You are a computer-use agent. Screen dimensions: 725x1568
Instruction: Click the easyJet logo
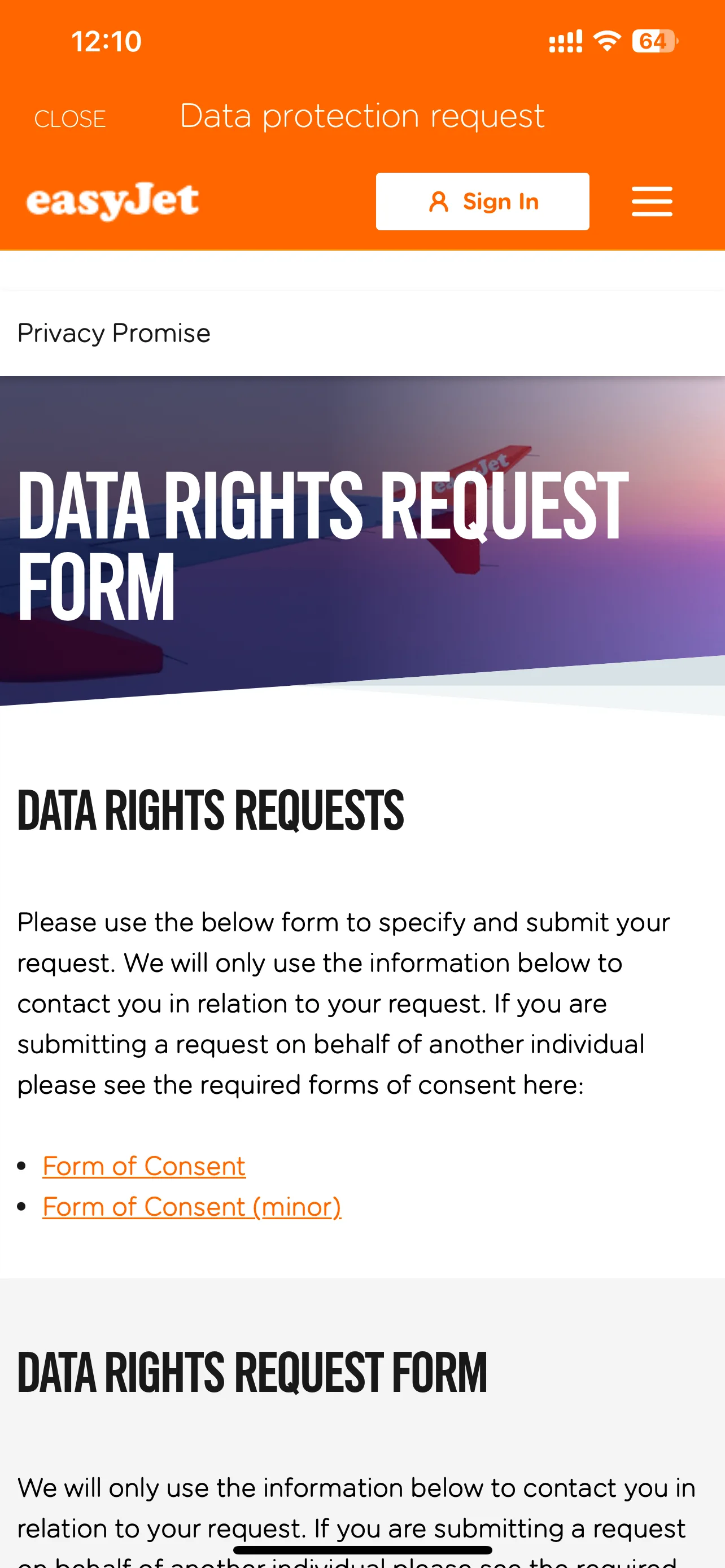tap(112, 201)
